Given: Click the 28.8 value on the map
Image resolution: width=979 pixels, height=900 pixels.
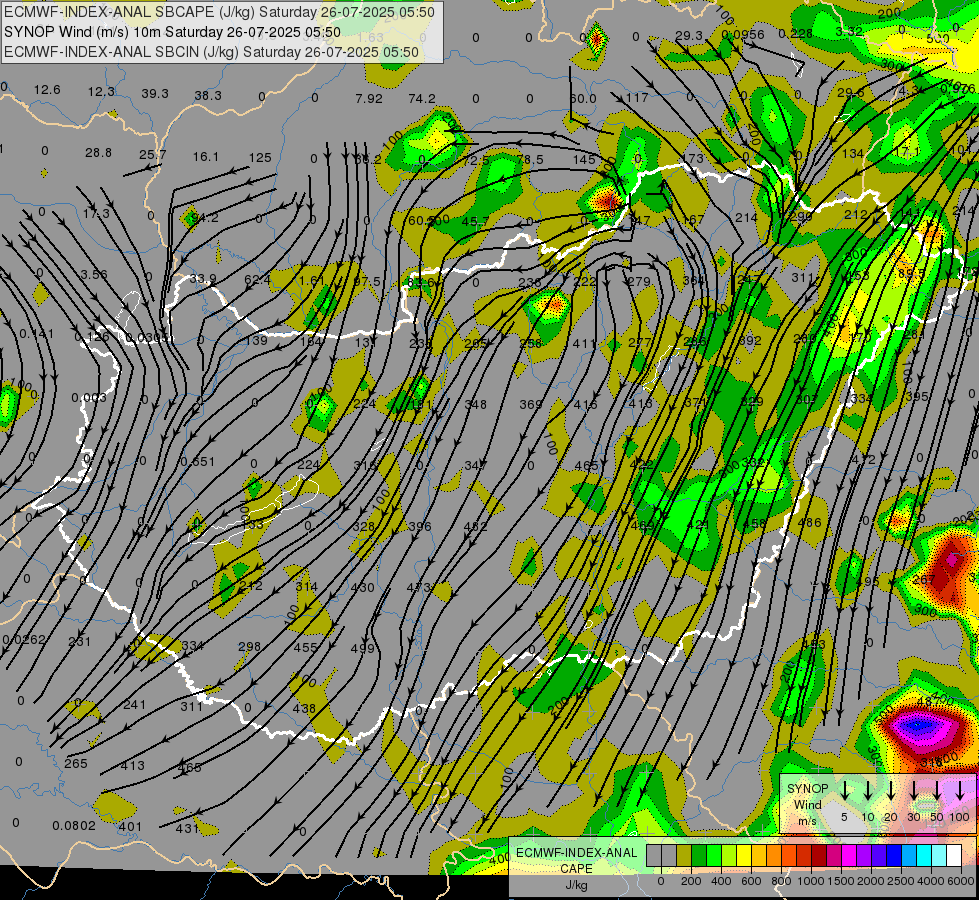Looking at the screenshot, I should [99, 152].
